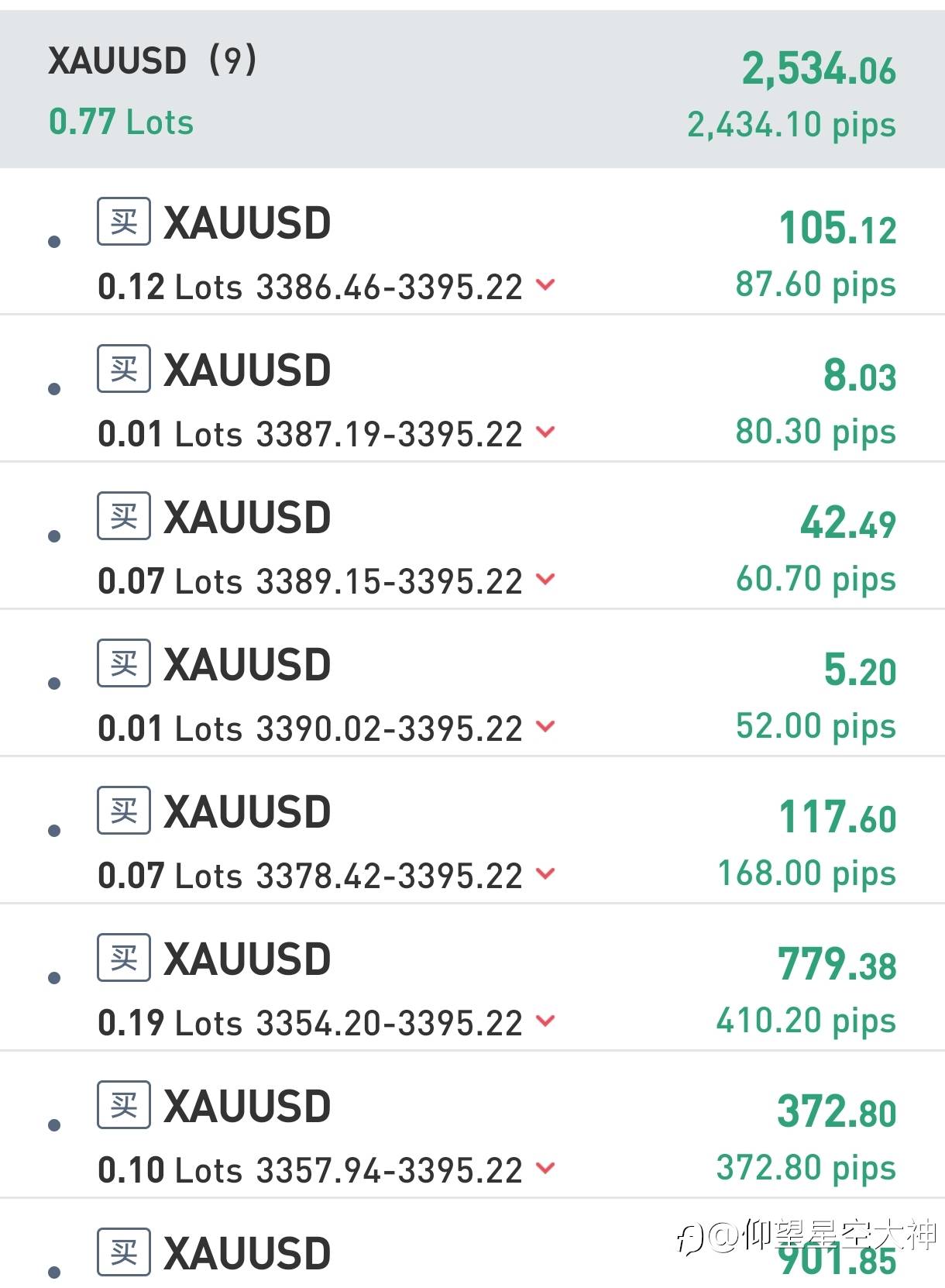Open the XAUUSD (9) group header
Viewport: 945px width, 1288px height.
472,90
